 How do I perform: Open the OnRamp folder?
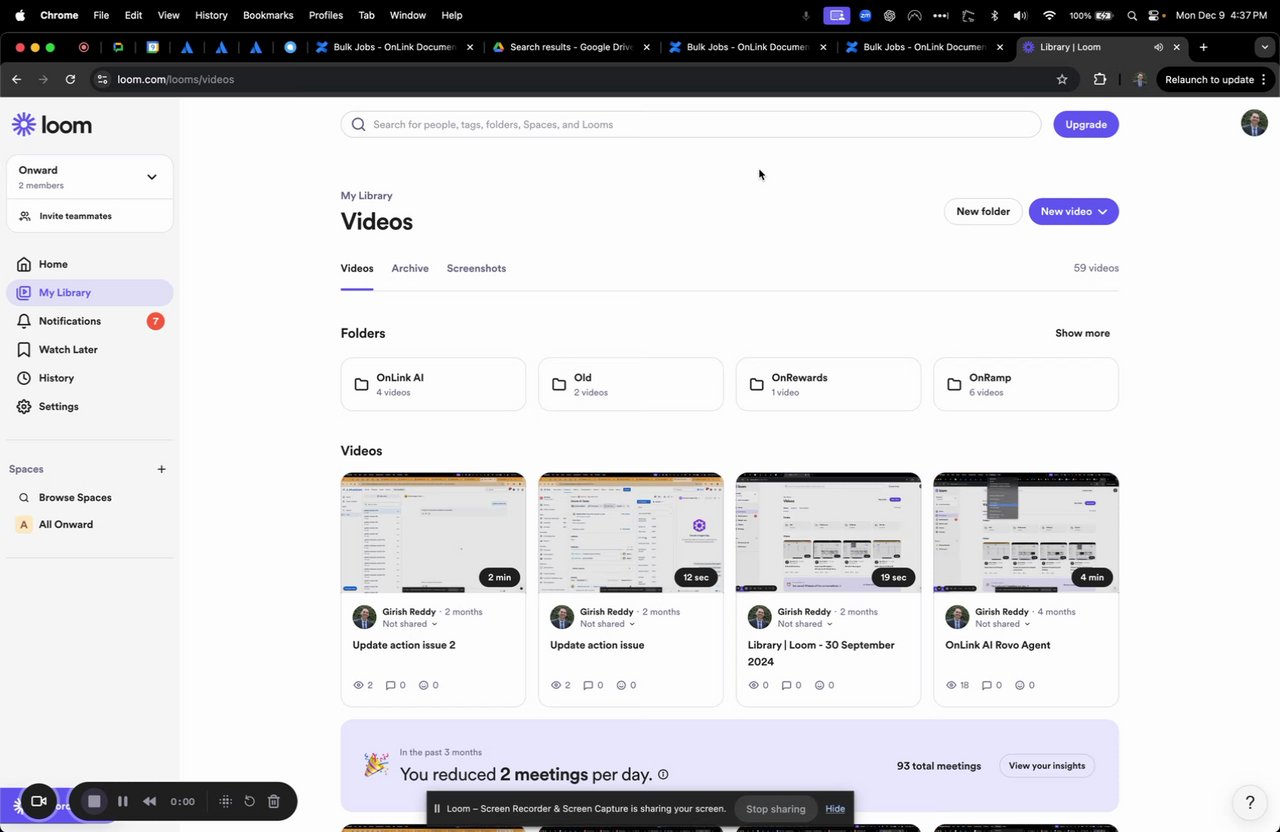click(1026, 384)
